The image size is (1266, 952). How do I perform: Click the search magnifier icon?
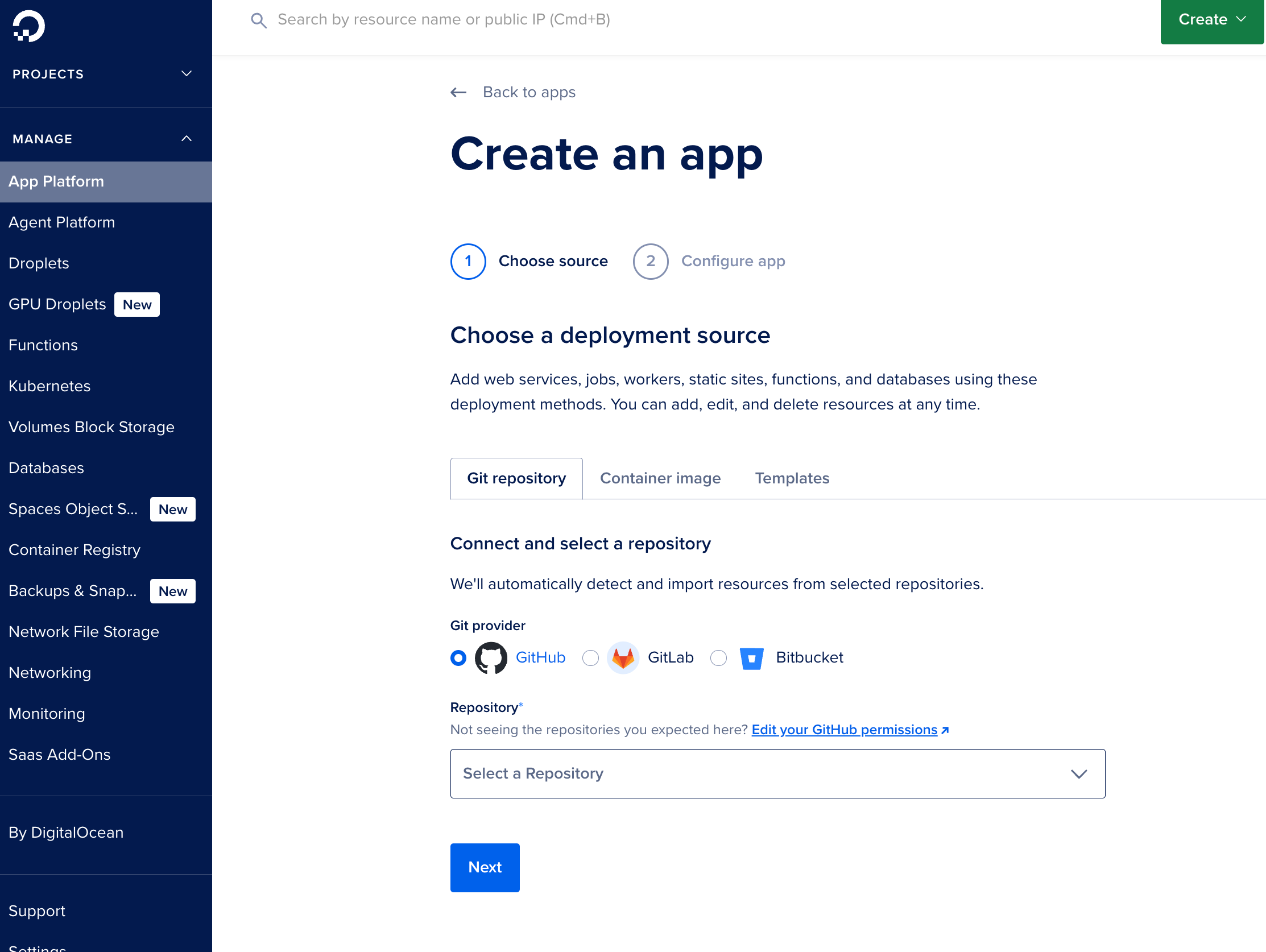click(259, 19)
